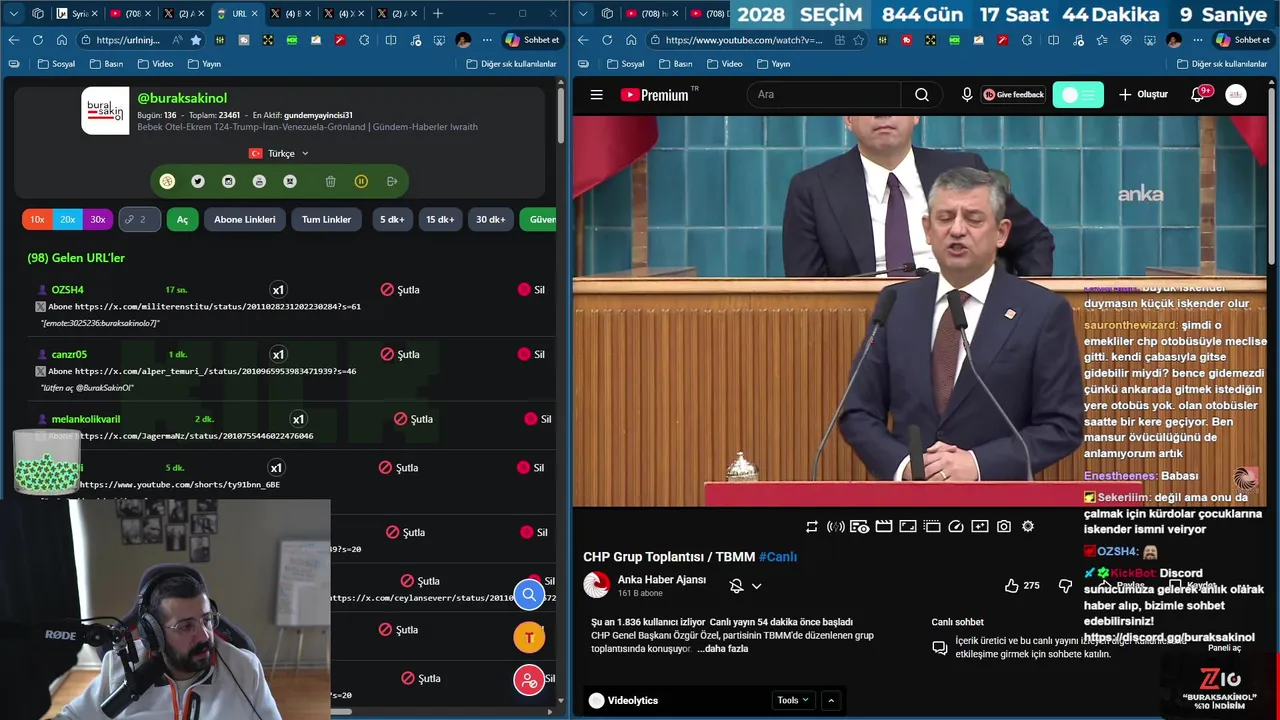Click the Instagram icon in green toolbar
The height and width of the screenshot is (720, 1280).
(228, 181)
